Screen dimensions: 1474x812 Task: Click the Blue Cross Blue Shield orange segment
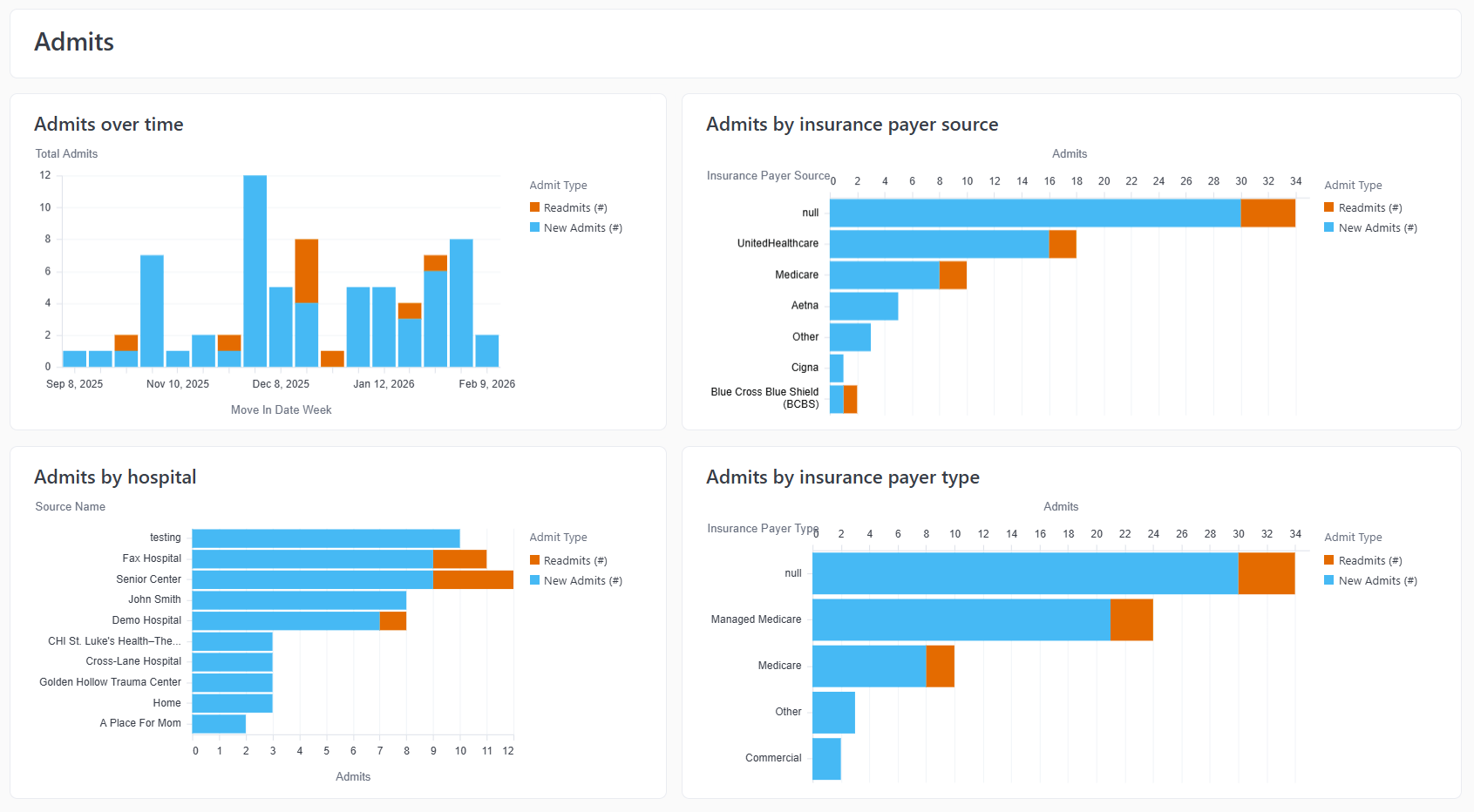(x=851, y=399)
